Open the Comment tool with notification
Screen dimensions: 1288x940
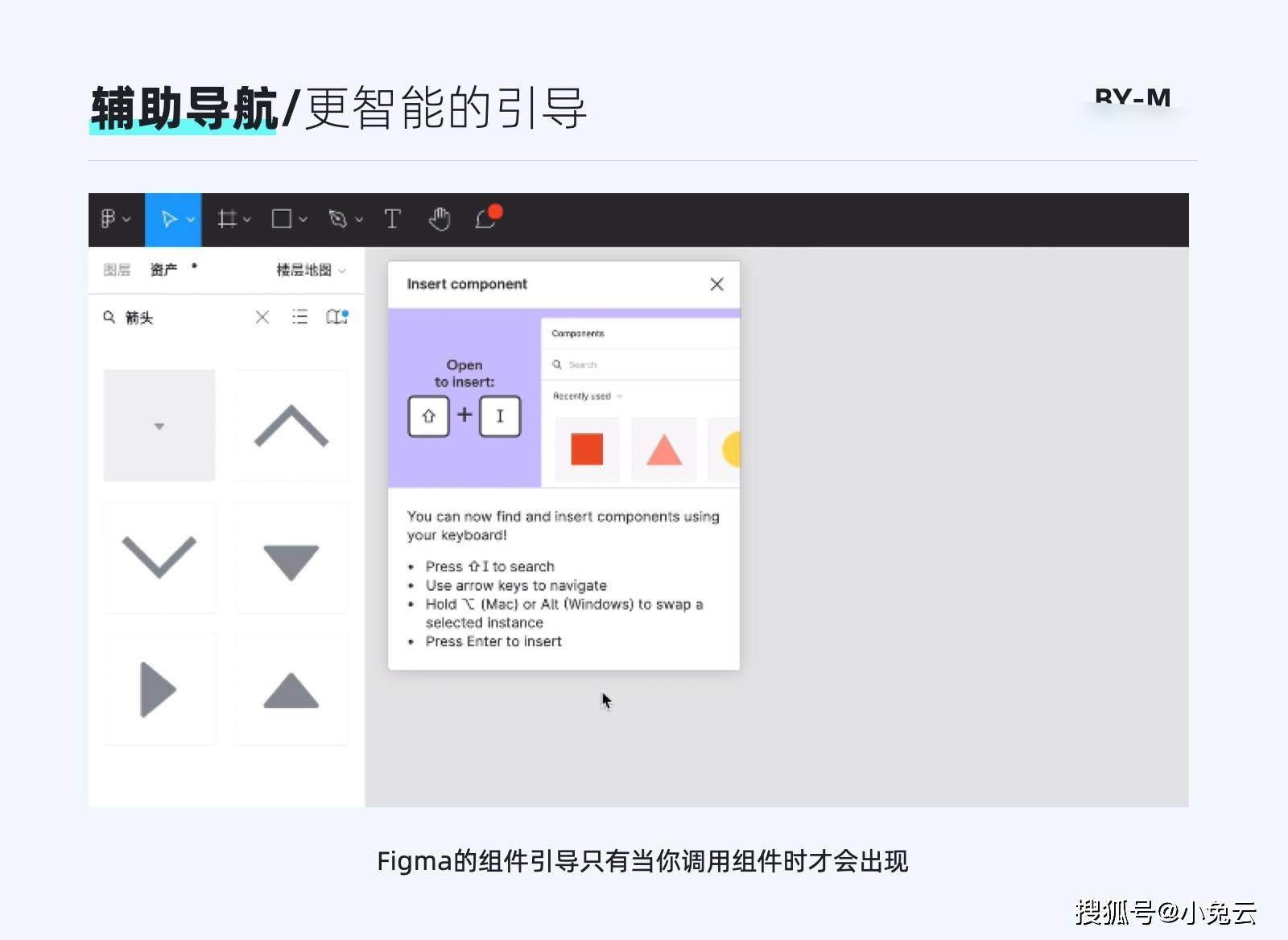coord(488,217)
